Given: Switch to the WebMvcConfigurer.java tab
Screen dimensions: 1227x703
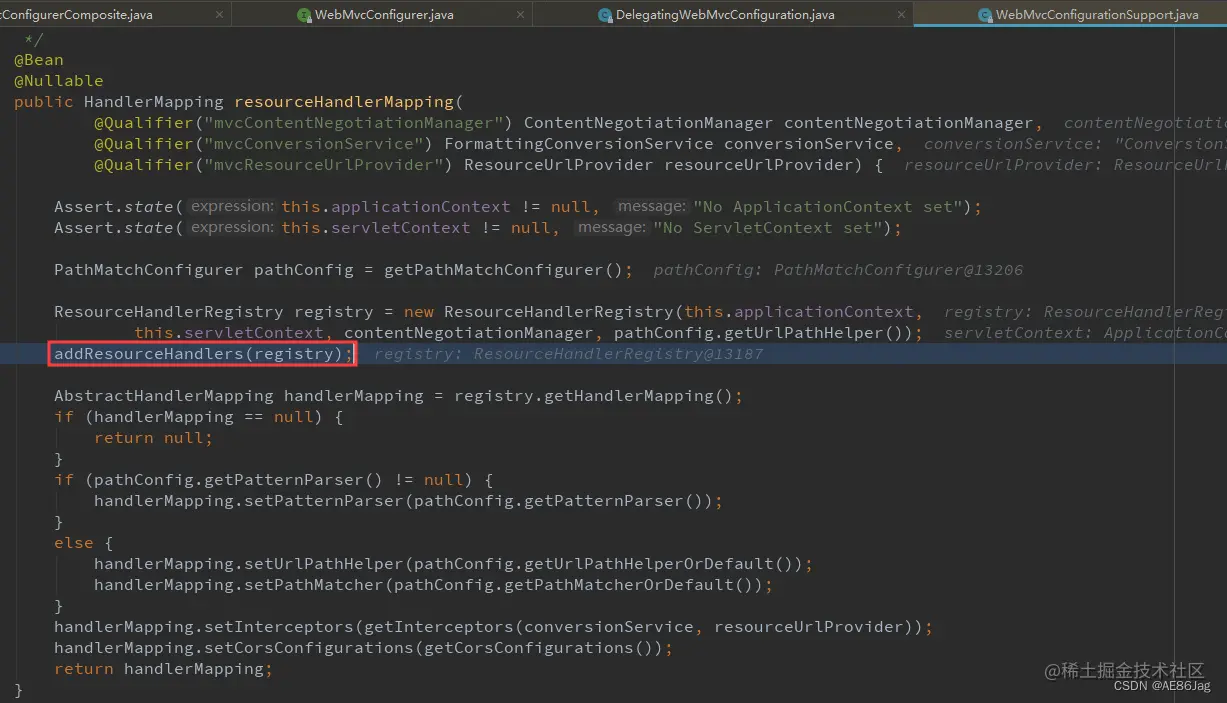Looking at the screenshot, I should click(384, 15).
